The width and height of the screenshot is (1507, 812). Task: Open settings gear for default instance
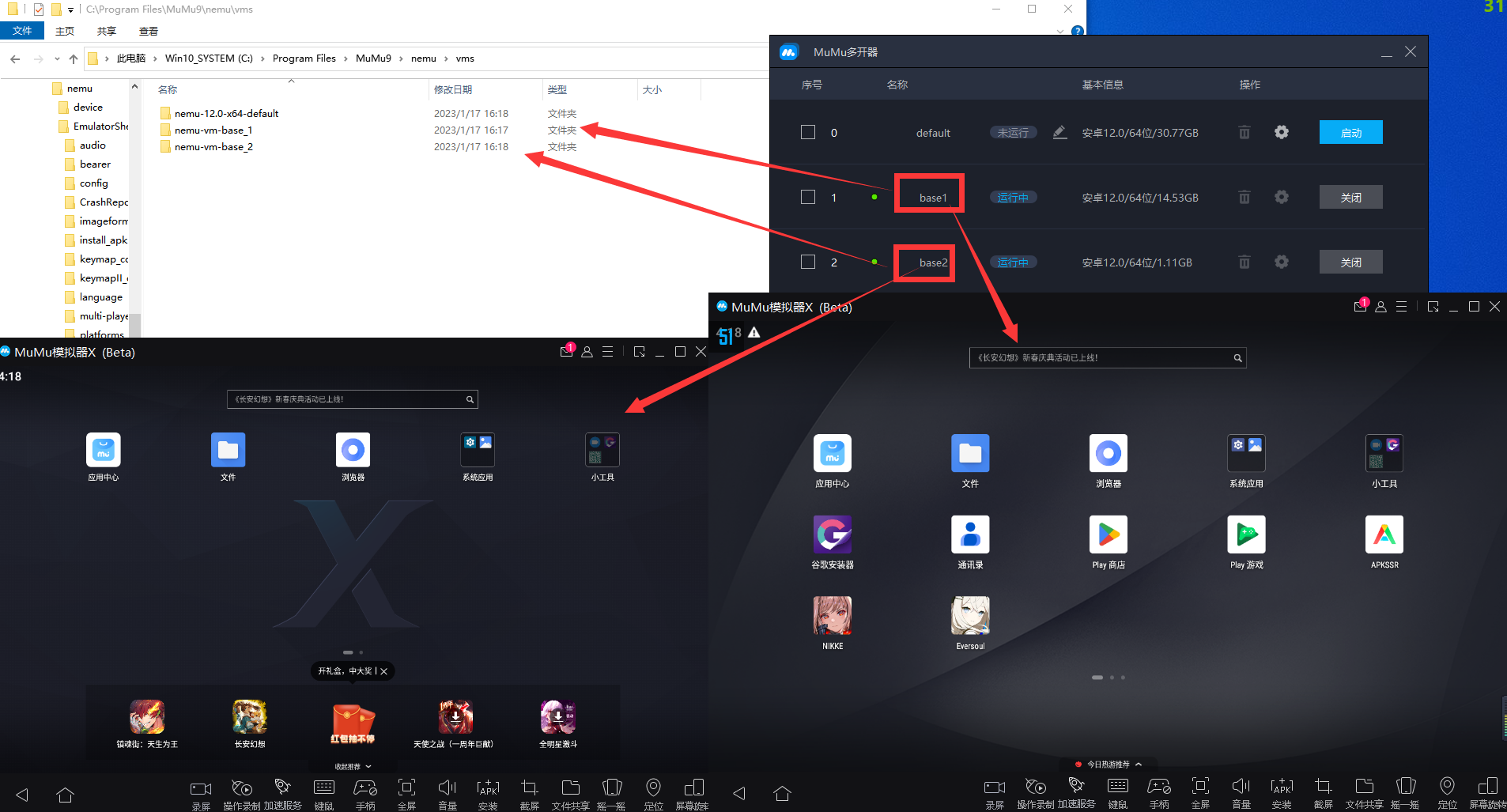coord(1282,132)
